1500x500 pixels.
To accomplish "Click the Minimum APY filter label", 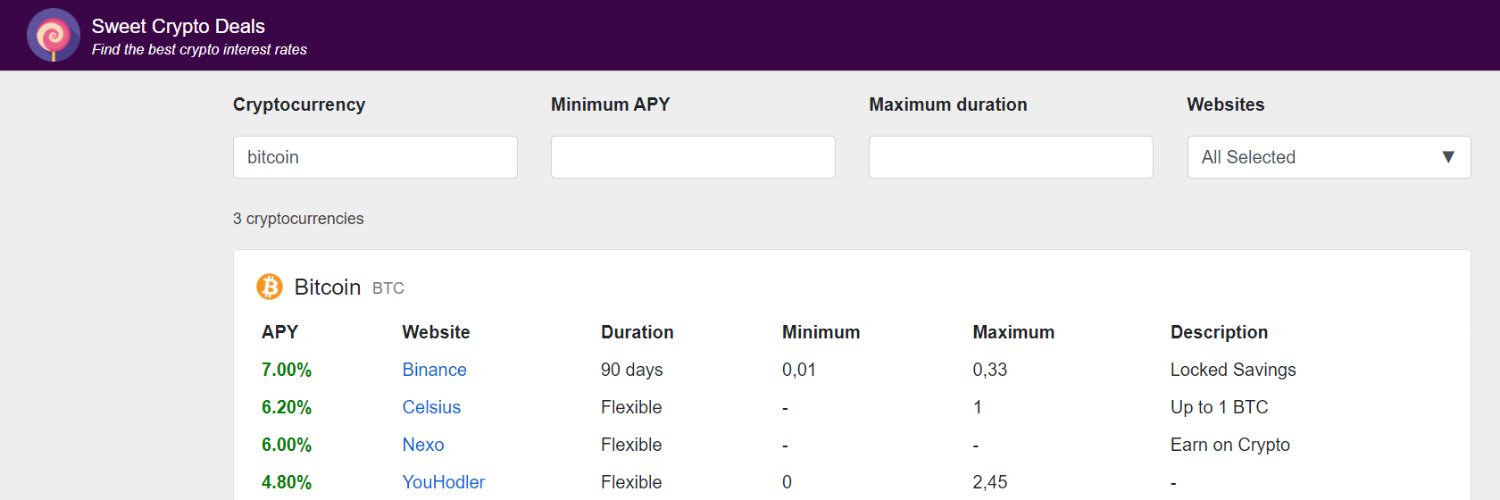I will point(610,104).
